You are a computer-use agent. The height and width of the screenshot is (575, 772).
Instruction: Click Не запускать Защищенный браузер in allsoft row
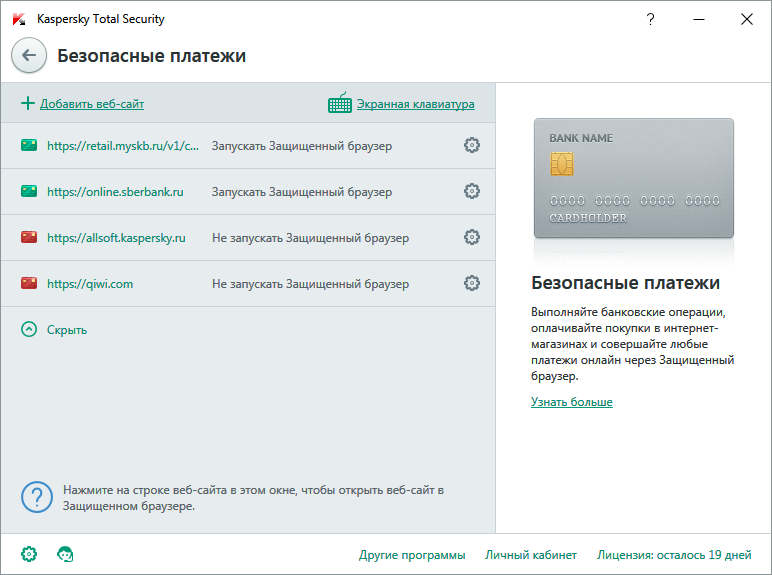(x=310, y=238)
